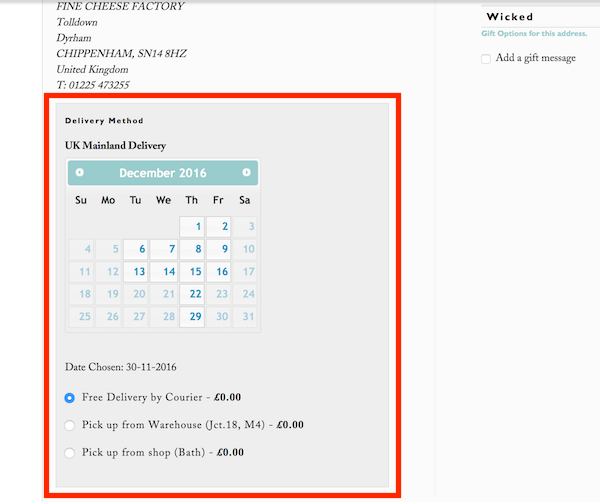Go to next month in calendar

tap(246, 173)
